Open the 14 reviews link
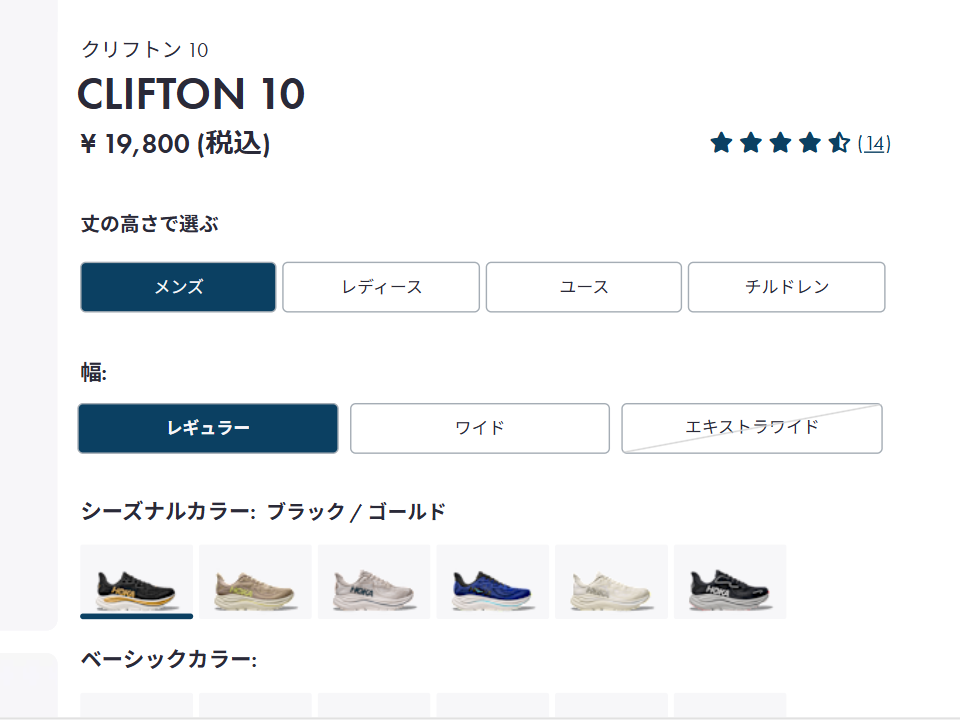This screenshot has width=960, height=720. click(x=874, y=144)
